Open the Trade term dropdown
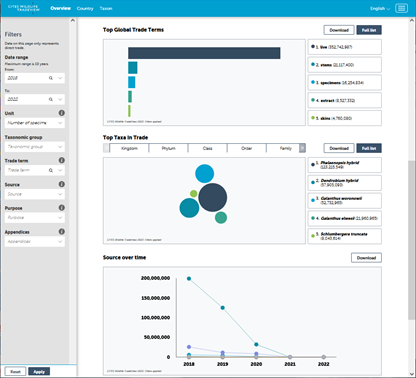416x378 pixels. (x=60, y=170)
